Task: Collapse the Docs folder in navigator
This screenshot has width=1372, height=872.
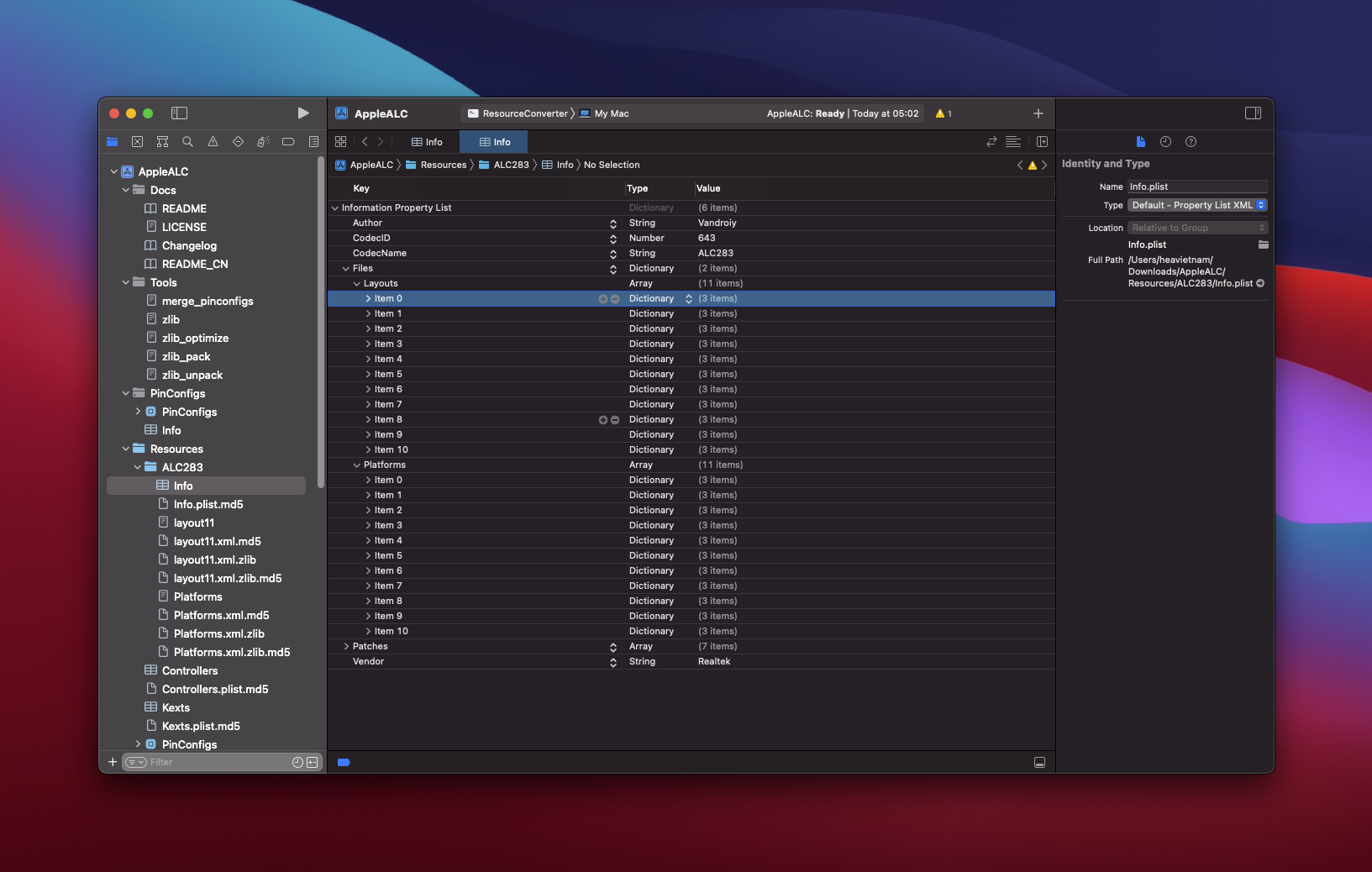Action: 126,191
